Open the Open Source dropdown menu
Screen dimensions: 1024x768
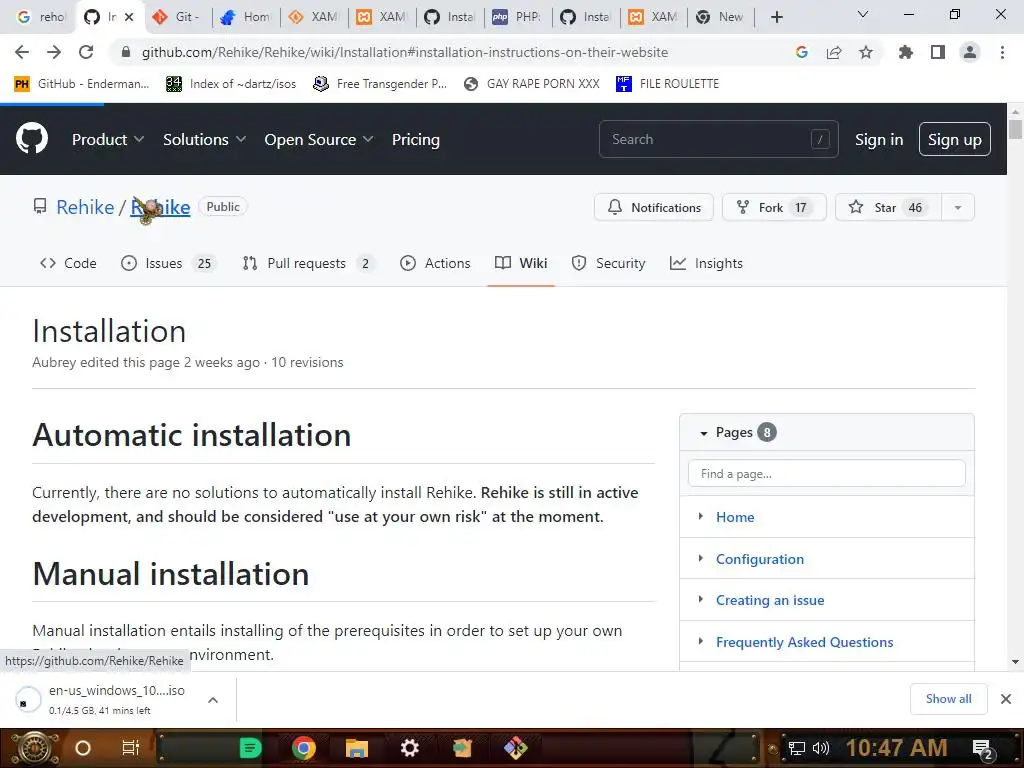point(319,140)
